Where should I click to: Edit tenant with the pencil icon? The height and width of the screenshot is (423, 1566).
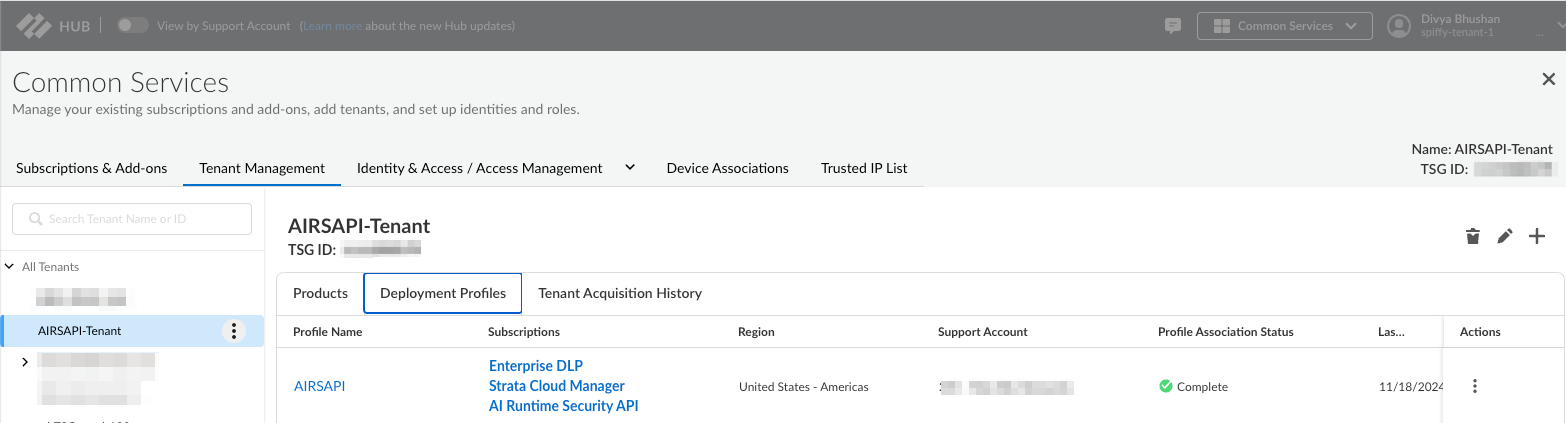pyautogui.click(x=1504, y=236)
